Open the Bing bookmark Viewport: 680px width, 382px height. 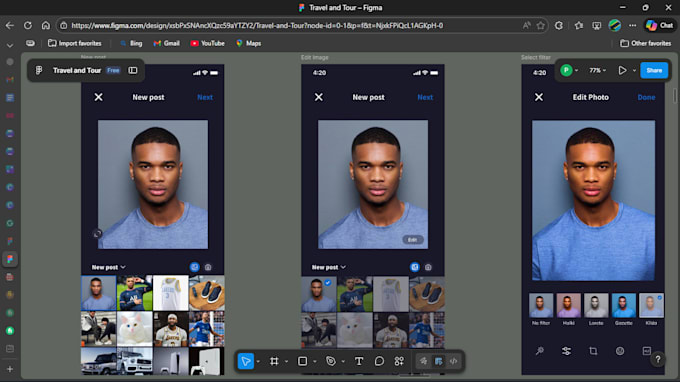click(131, 43)
